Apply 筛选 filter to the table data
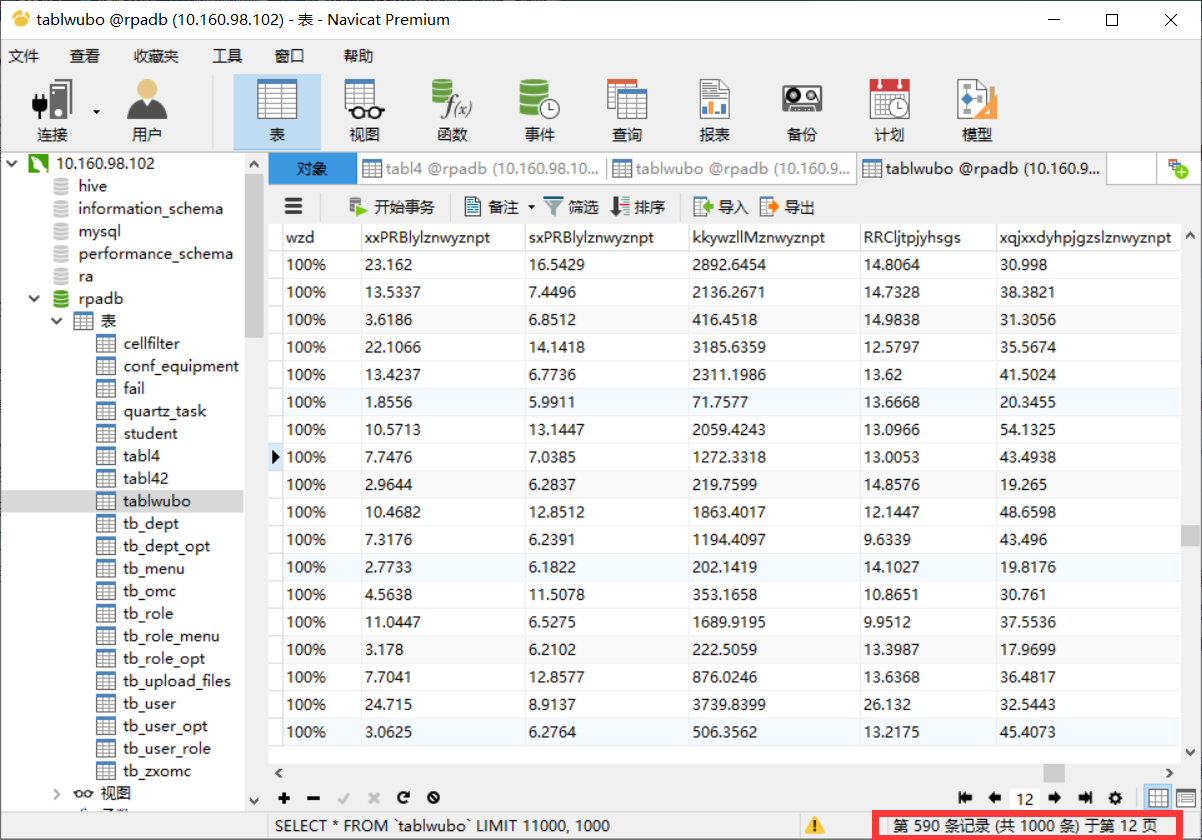 coord(570,206)
